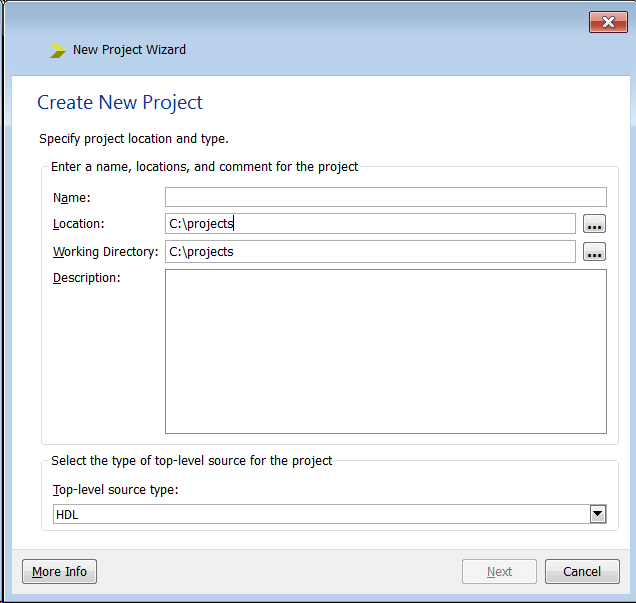Click the Create New Project heading
636x603 pixels.
point(120,102)
